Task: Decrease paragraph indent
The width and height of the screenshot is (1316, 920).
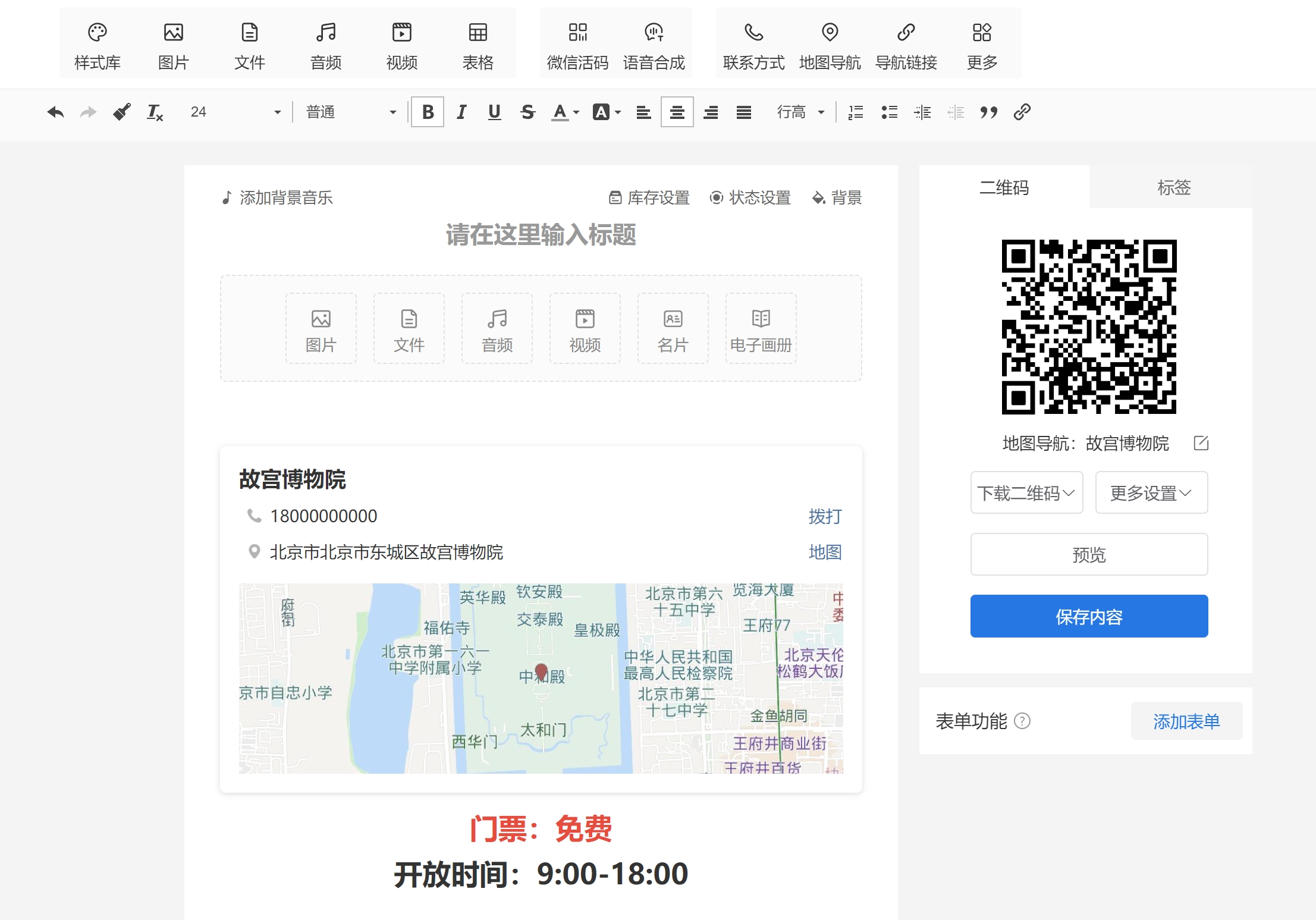Action: tap(956, 112)
